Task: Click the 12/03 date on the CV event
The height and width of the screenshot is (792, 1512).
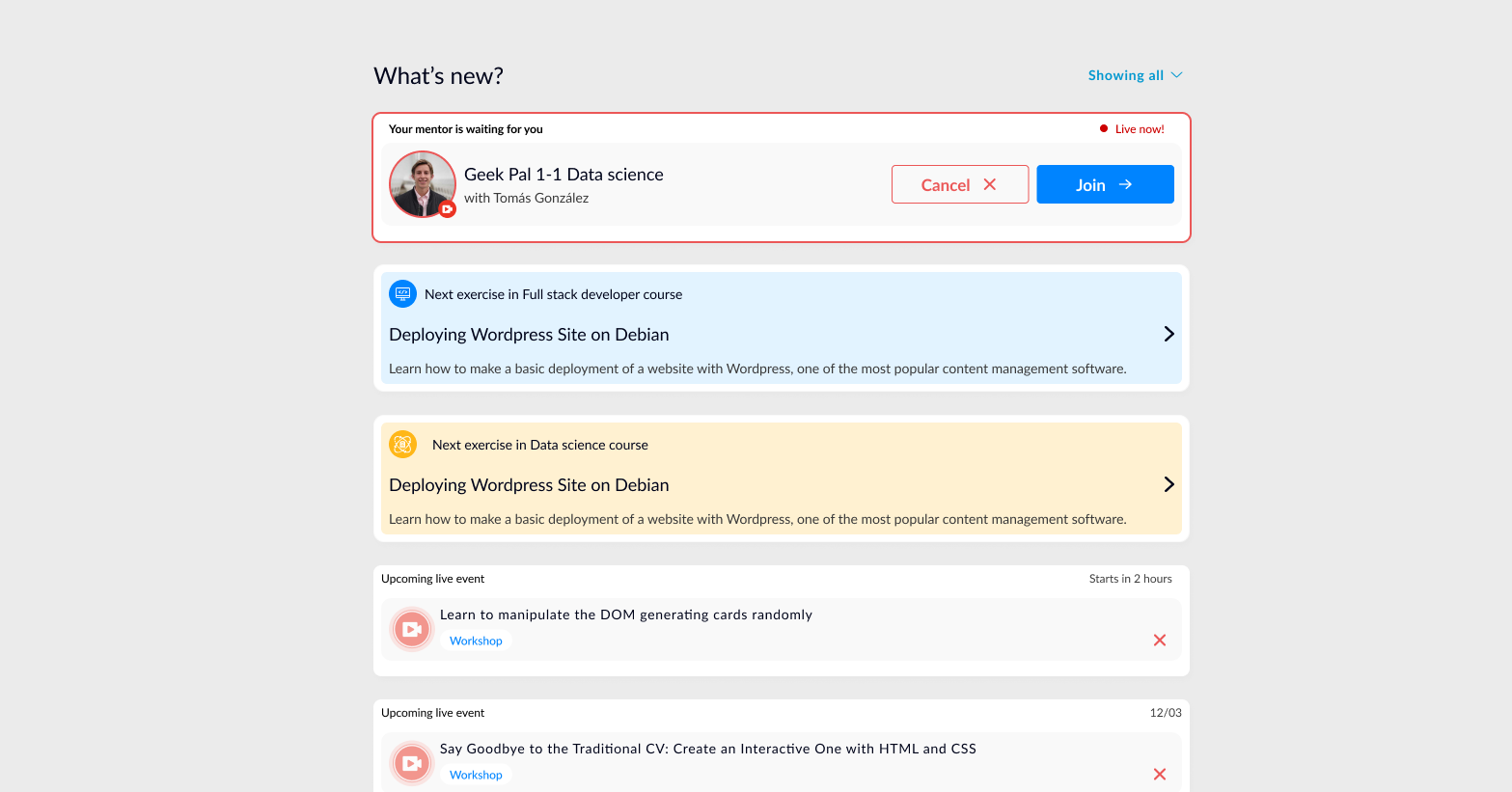Action: (x=1166, y=712)
